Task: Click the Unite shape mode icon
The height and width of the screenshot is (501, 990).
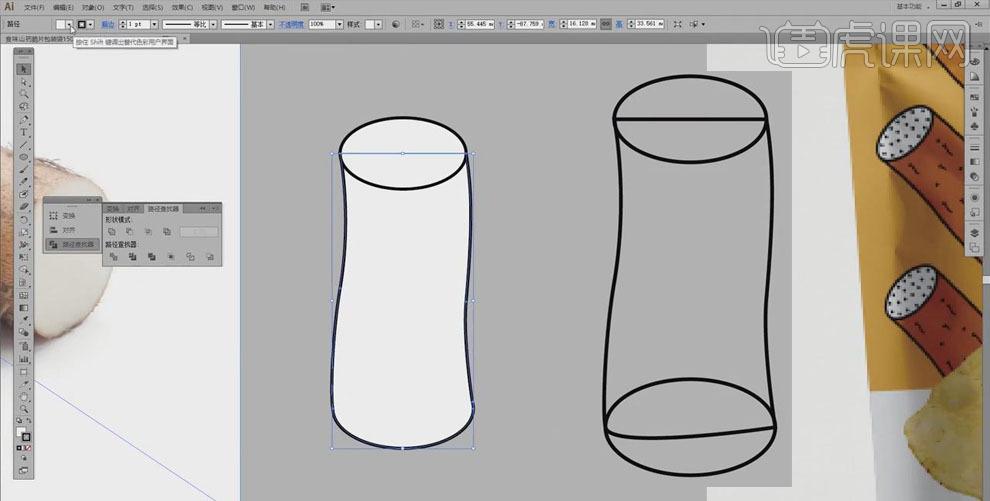Action: point(112,232)
